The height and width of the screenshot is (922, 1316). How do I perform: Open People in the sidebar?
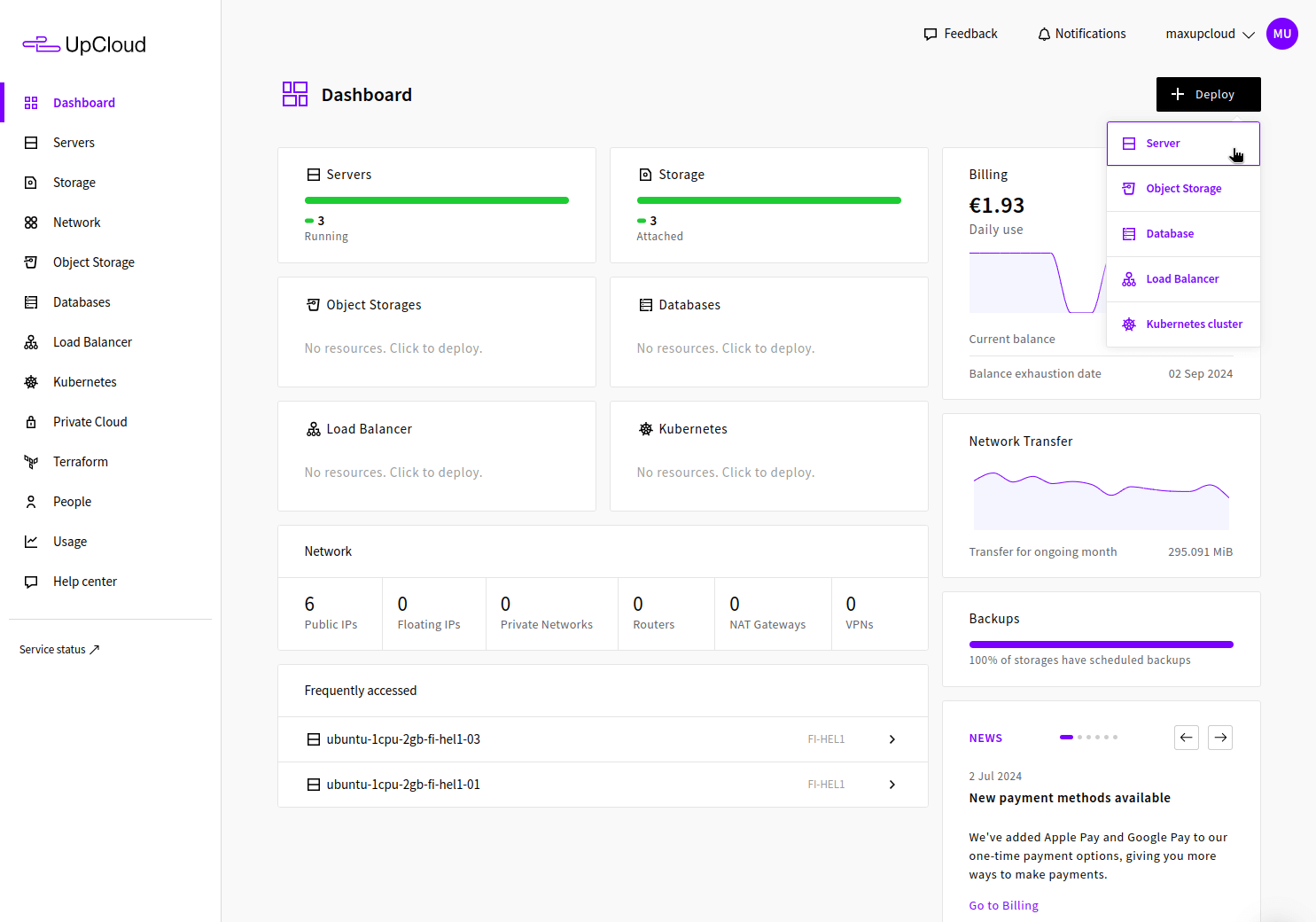110,502
